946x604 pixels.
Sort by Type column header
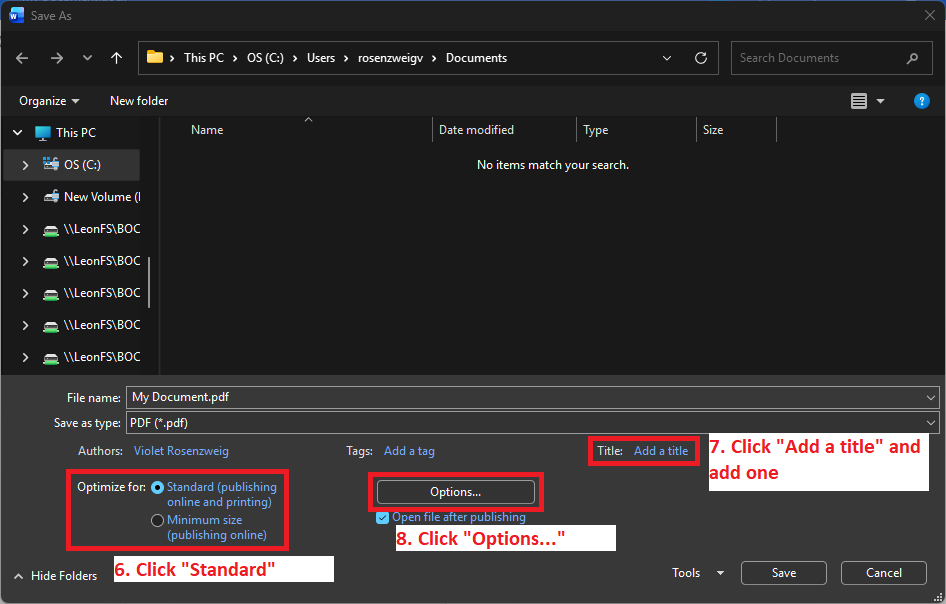[595, 130]
